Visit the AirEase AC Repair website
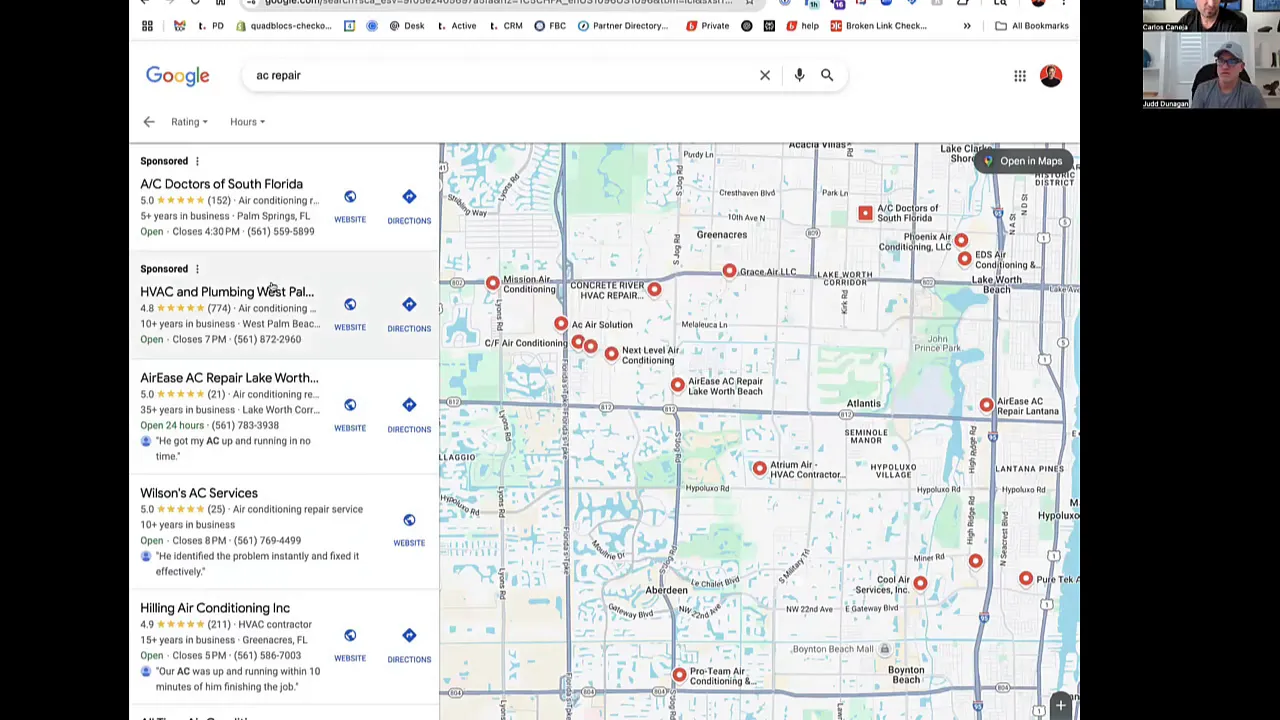The width and height of the screenshot is (1280, 720). coord(350,414)
